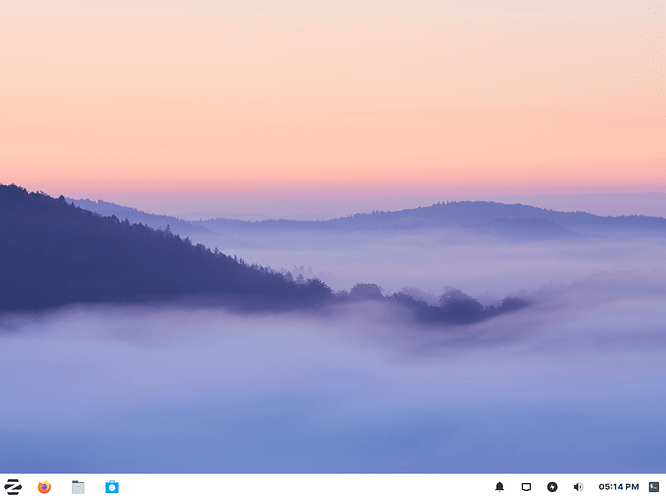
Task: Open the terminal tray icon
Action: [654, 487]
